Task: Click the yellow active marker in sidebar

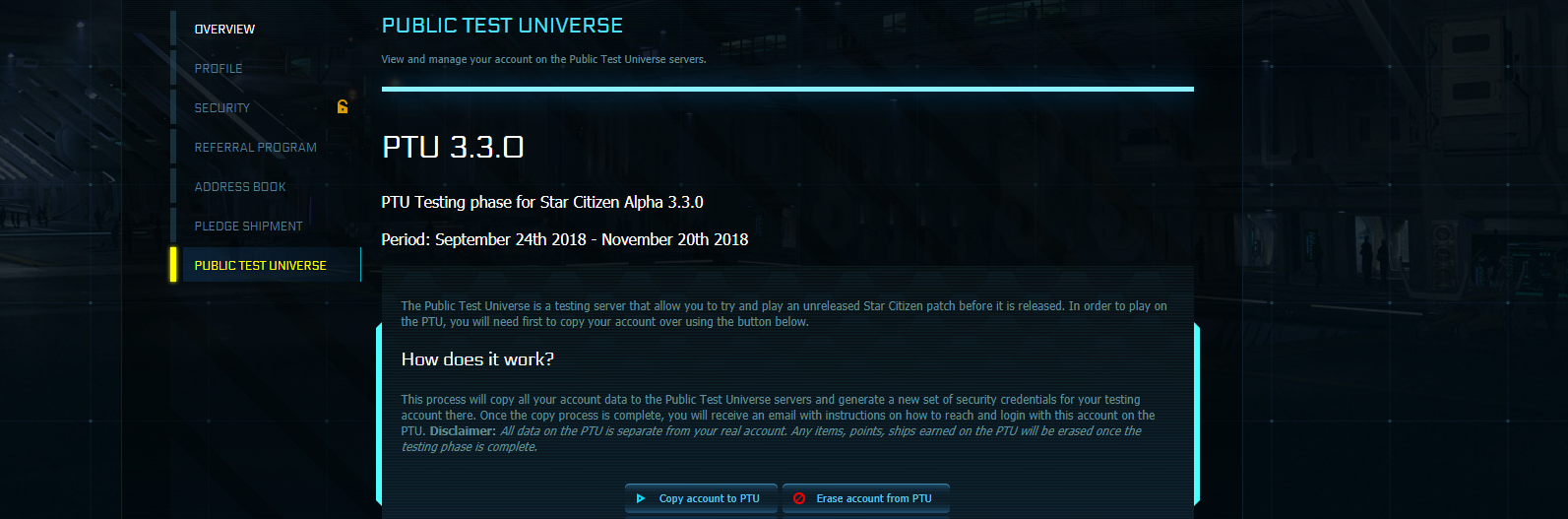Action: click(x=173, y=265)
